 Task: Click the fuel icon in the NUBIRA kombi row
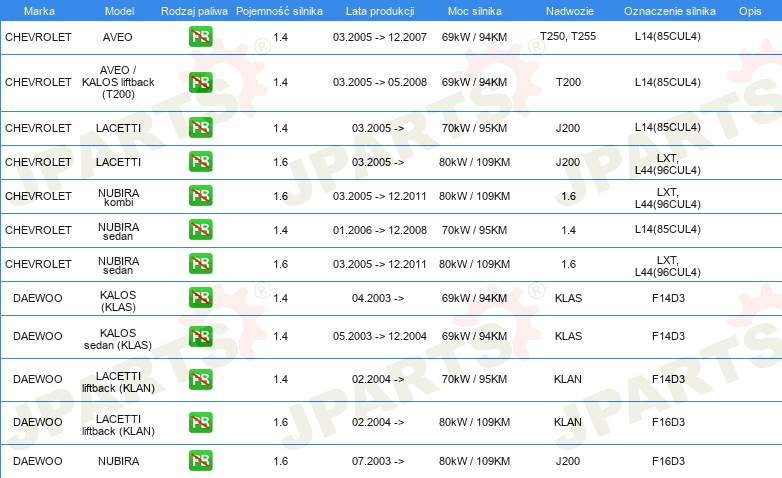(x=200, y=196)
